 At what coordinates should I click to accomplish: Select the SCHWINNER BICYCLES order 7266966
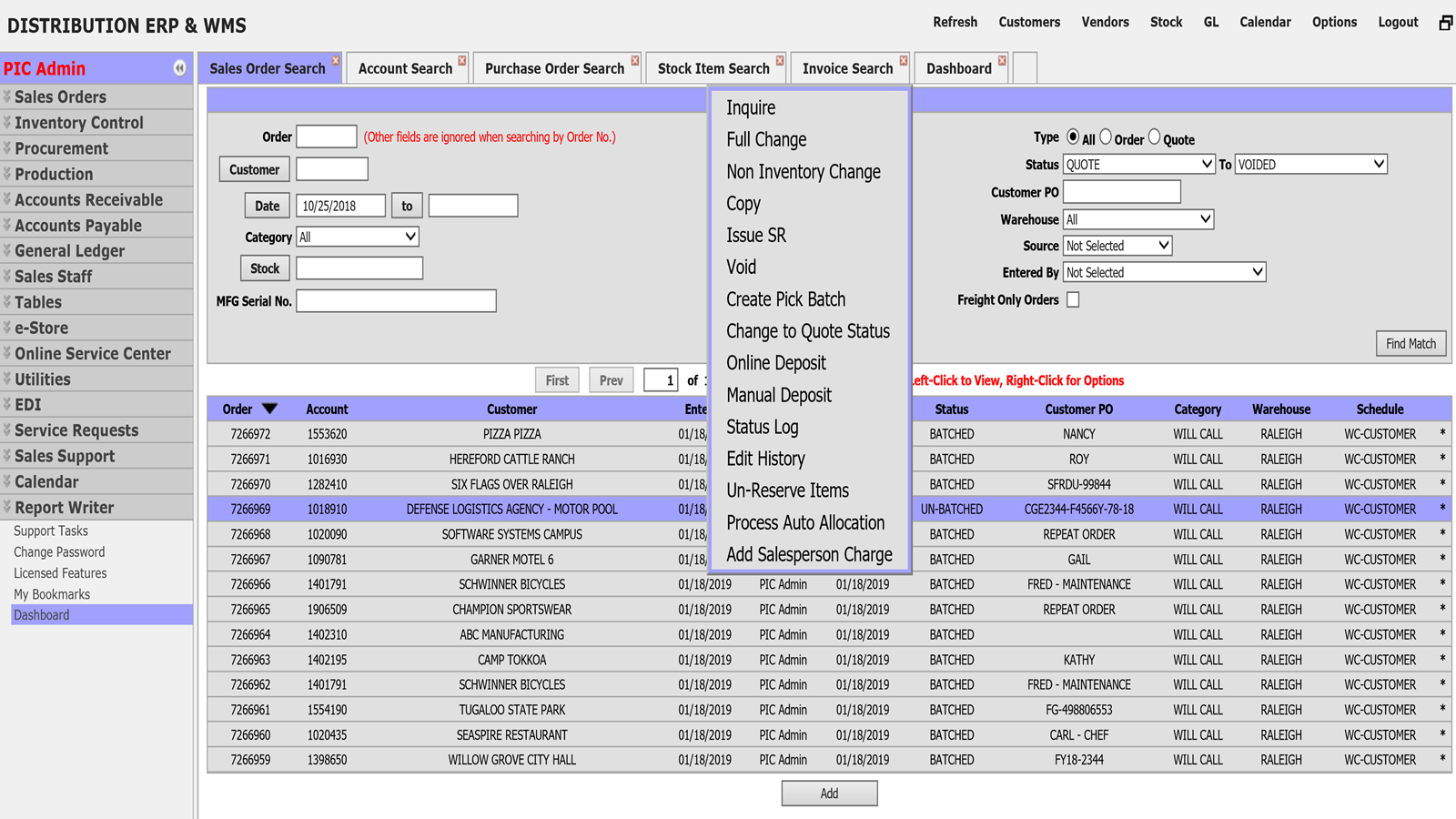pos(829,584)
